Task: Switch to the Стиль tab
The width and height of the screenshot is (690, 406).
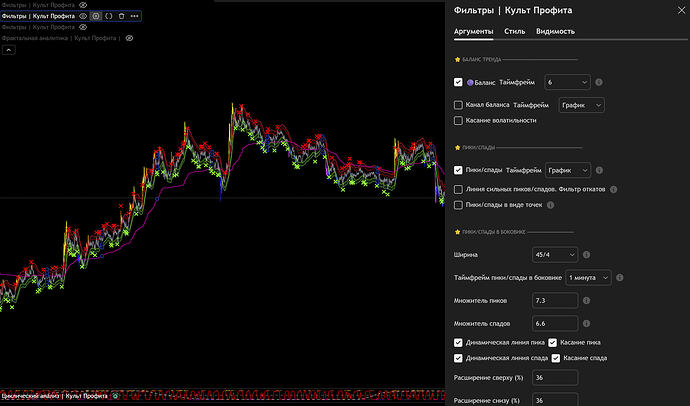Action: point(515,31)
